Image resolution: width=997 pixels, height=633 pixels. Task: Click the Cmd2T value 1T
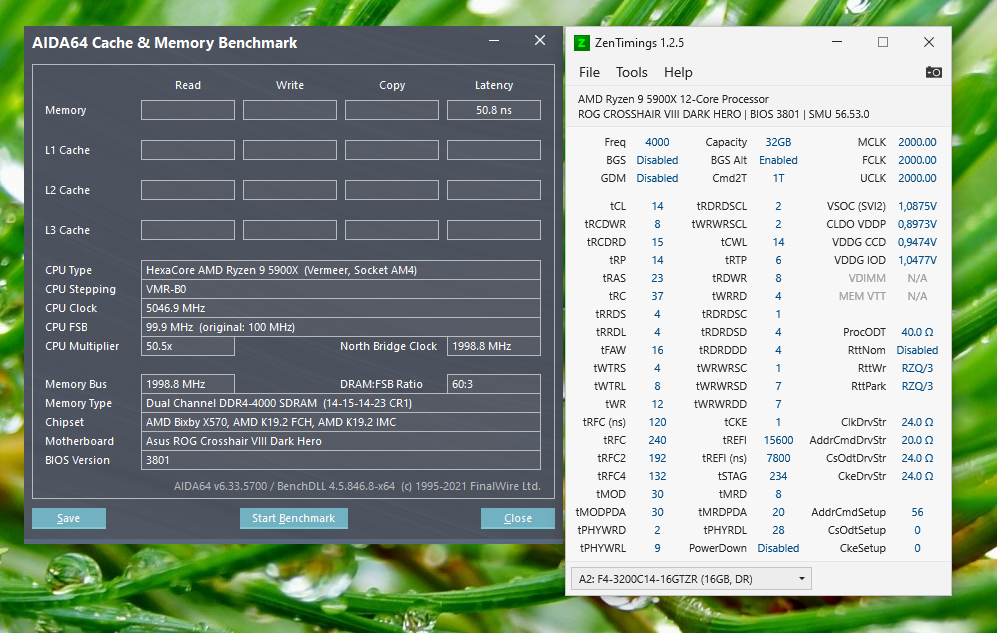click(x=778, y=178)
